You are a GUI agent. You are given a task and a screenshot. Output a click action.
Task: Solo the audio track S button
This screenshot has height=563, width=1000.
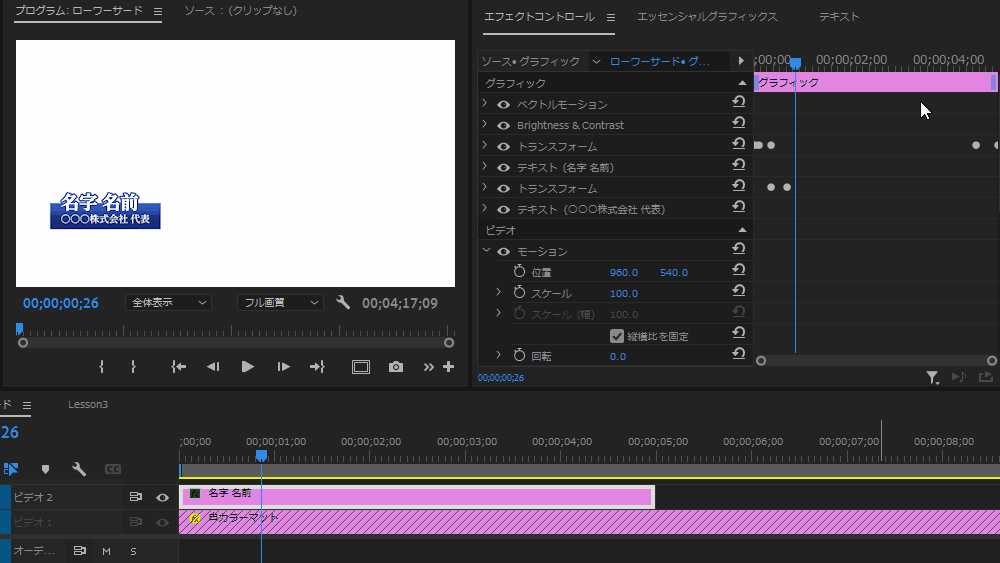[x=133, y=552]
